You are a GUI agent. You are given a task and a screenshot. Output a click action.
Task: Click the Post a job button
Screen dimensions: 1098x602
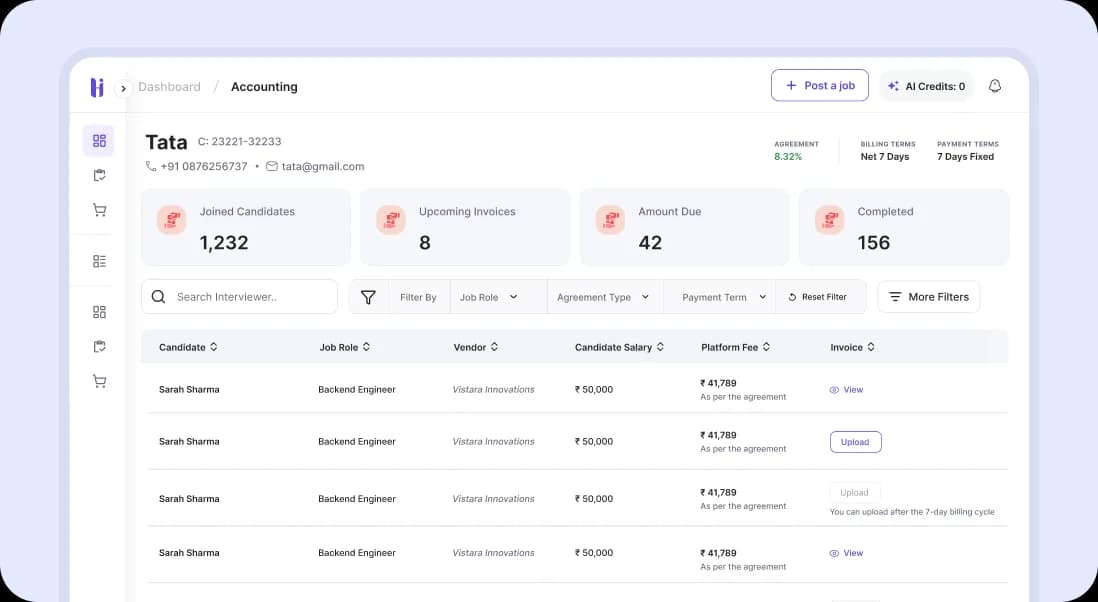point(819,86)
